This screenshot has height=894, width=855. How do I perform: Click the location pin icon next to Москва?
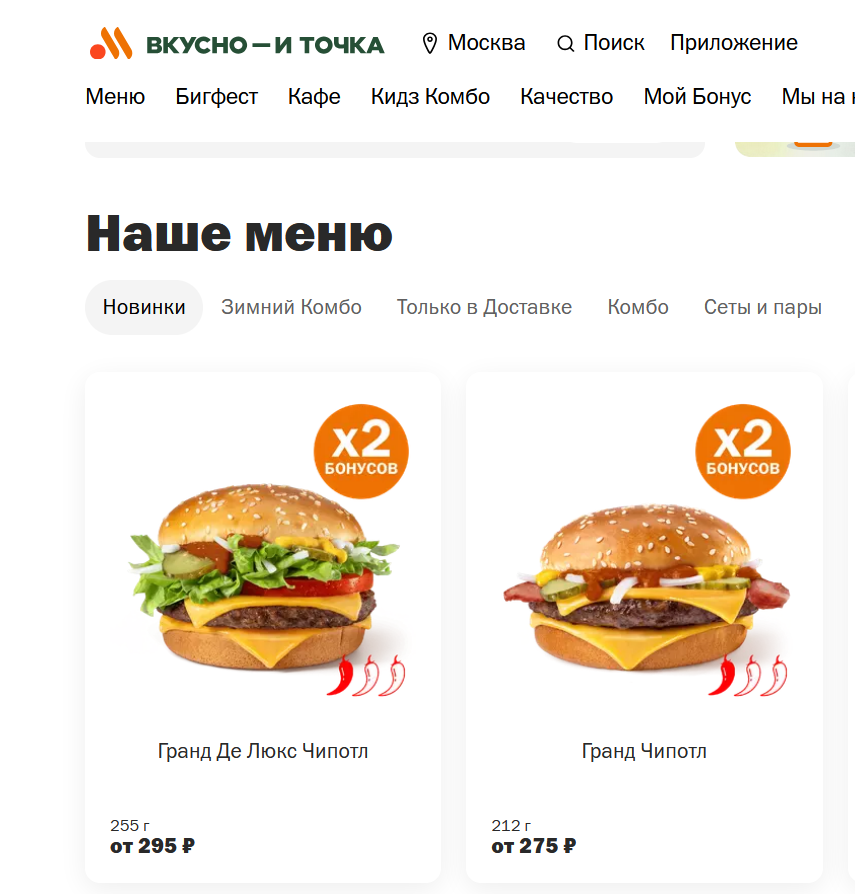tap(430, 43)
